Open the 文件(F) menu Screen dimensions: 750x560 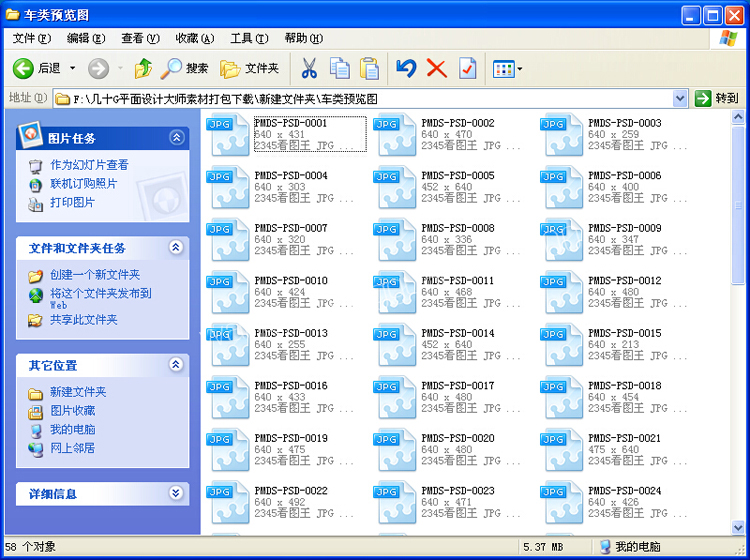(x=32, y=38)
